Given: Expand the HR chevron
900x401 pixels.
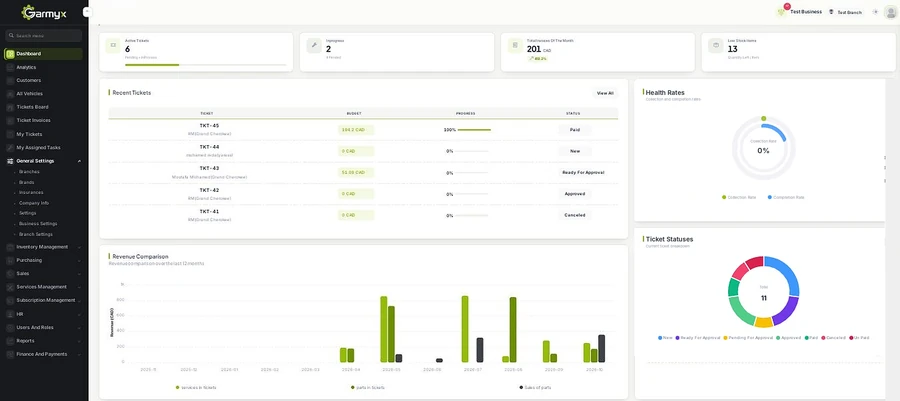Looking at the screenshot, I should pos(79,314).
